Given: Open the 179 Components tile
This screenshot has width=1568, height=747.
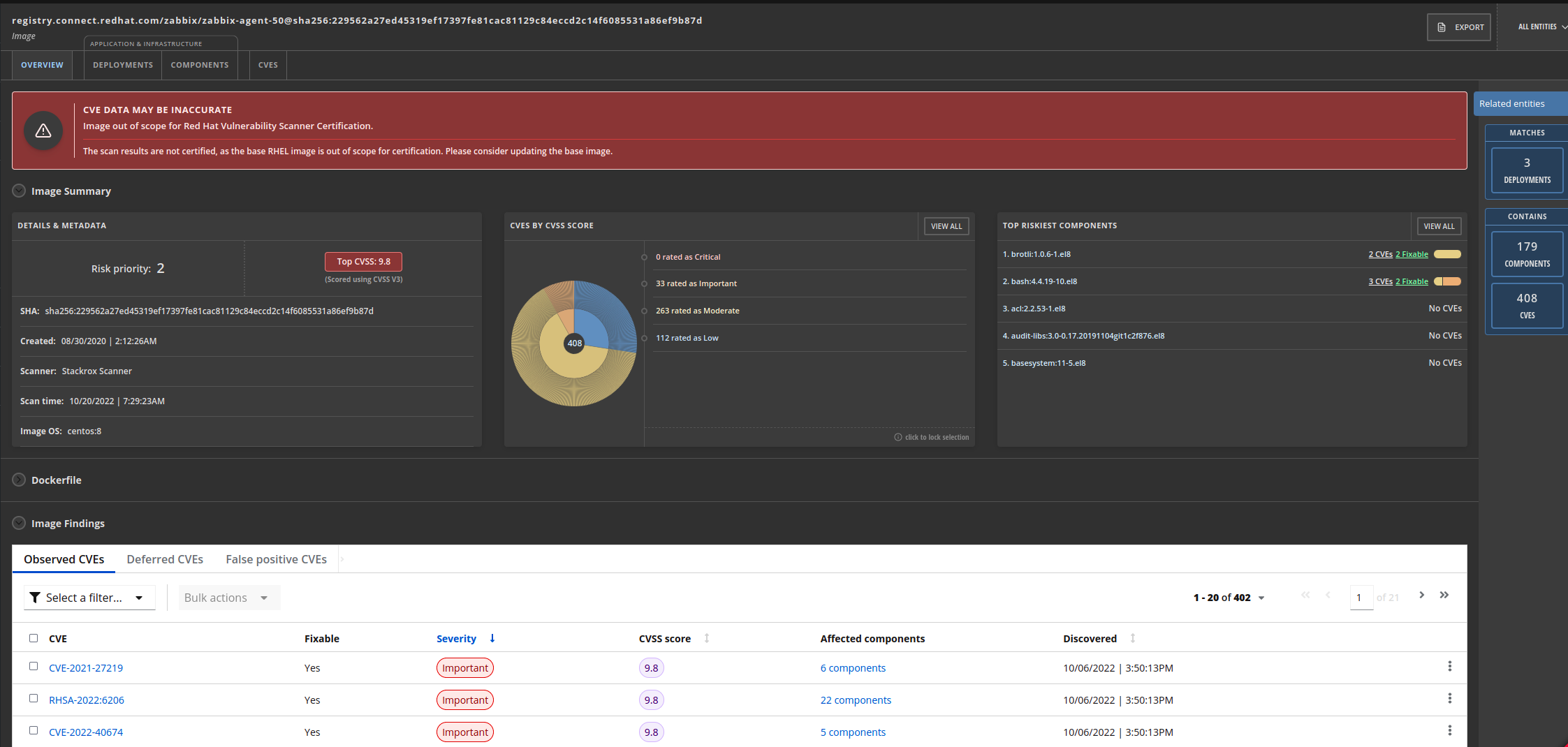Looking at the screenshot, I should point(1527,254).
